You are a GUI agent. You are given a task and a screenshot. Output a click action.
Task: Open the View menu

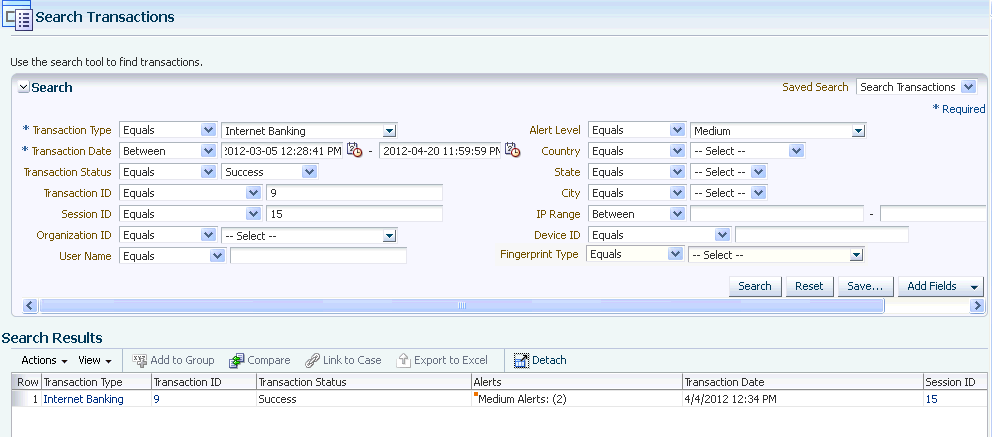95,360
